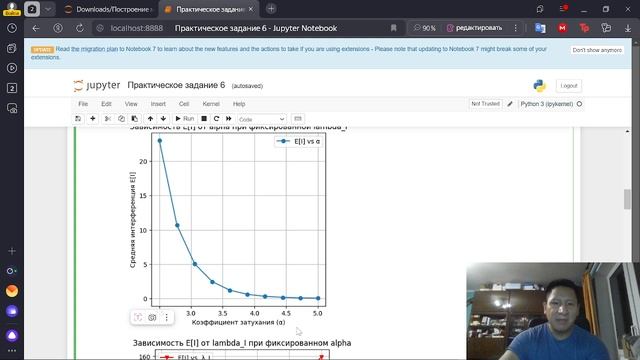Add a sidebar panel with plus icon

12,251
